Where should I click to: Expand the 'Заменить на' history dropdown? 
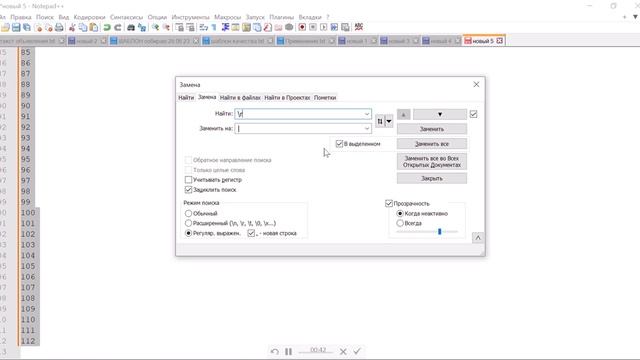[x=367, y=129]
